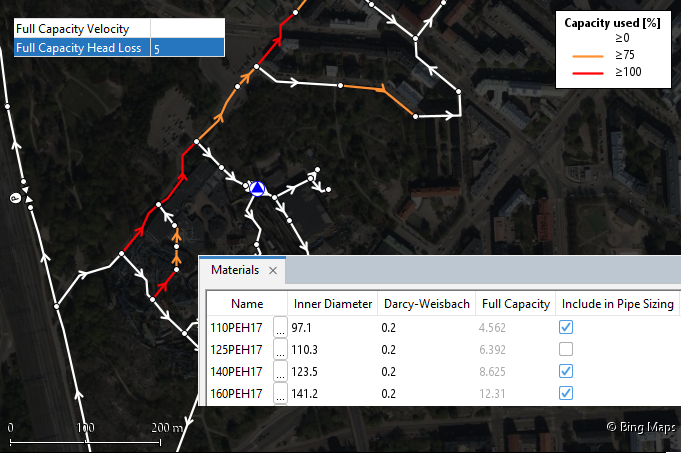This screenshot has width=681, height=453.
Task: Click the Full Capacity column header
Action: pos(515,304)
